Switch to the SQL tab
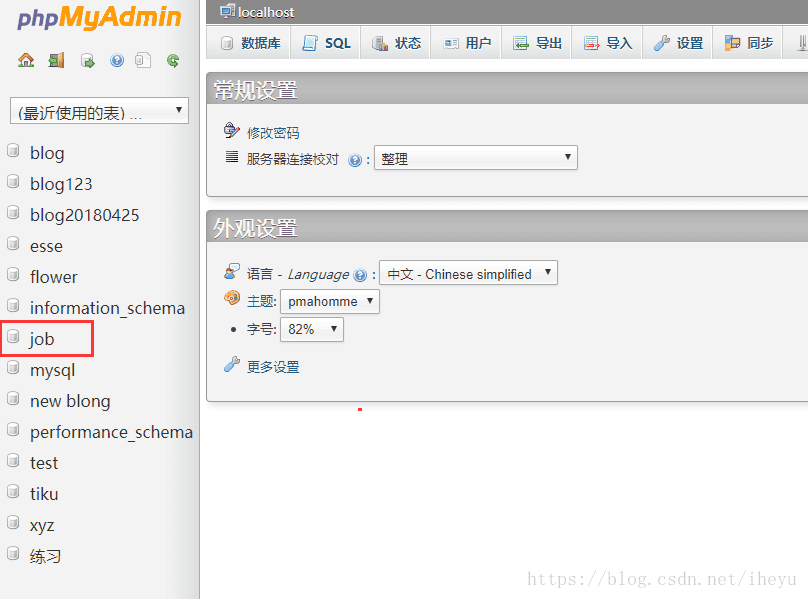808x599 pixels. pyautogui.click(x=326, y=43)
